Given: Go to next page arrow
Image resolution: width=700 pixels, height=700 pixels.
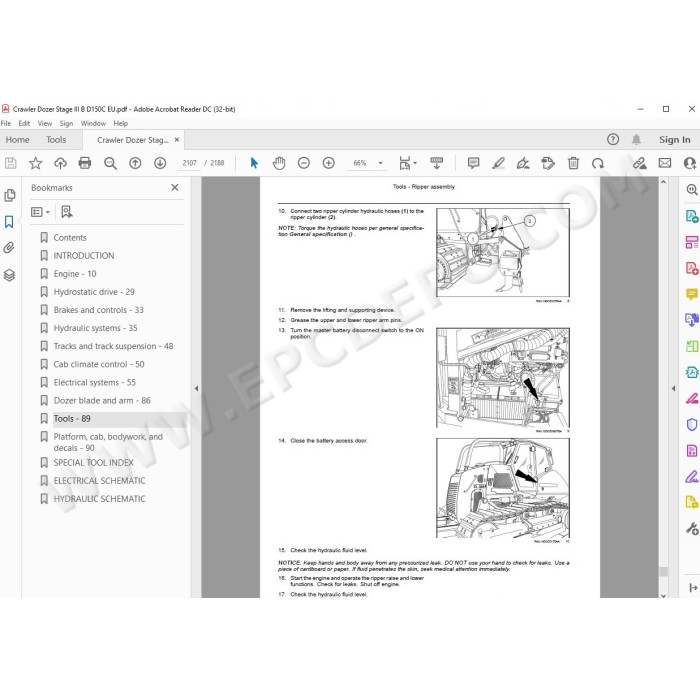Looking at the screenshot, I should tap(160, 163).
